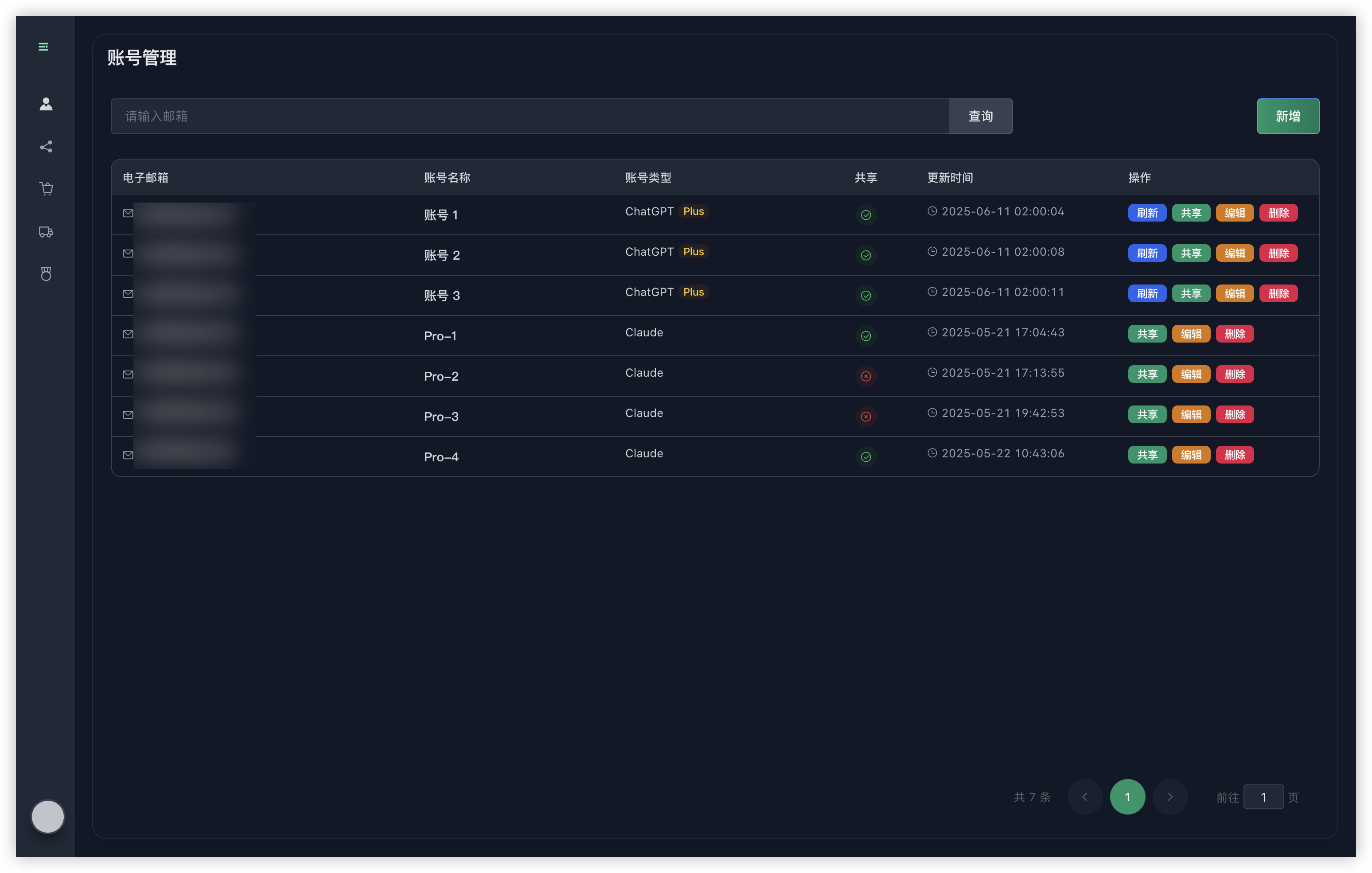Open the shopping cart sidebar icon
Screen dimensions: 1372x873
[46, 189]
